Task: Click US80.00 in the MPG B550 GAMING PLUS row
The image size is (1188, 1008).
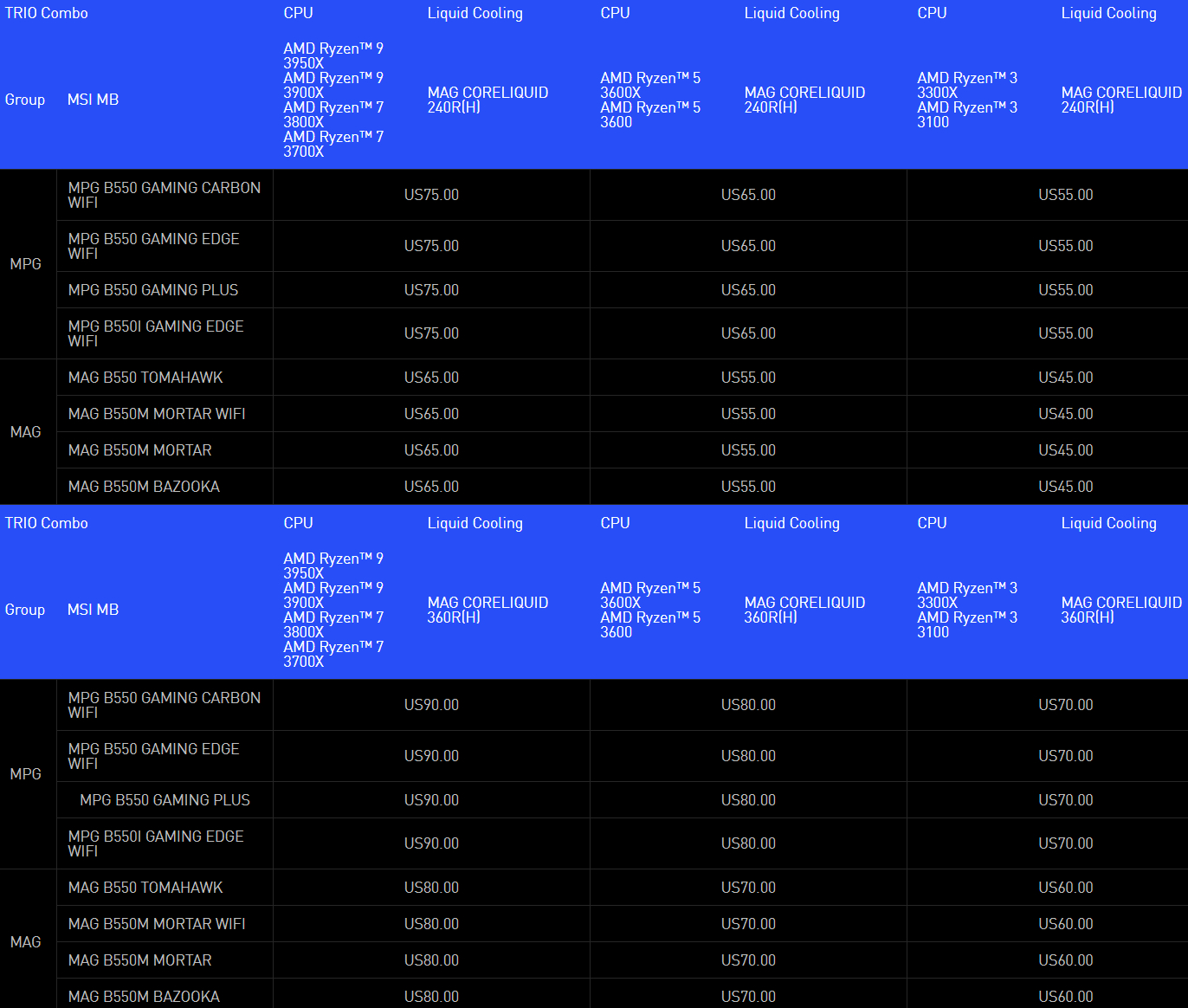Action: click(748, 800)
